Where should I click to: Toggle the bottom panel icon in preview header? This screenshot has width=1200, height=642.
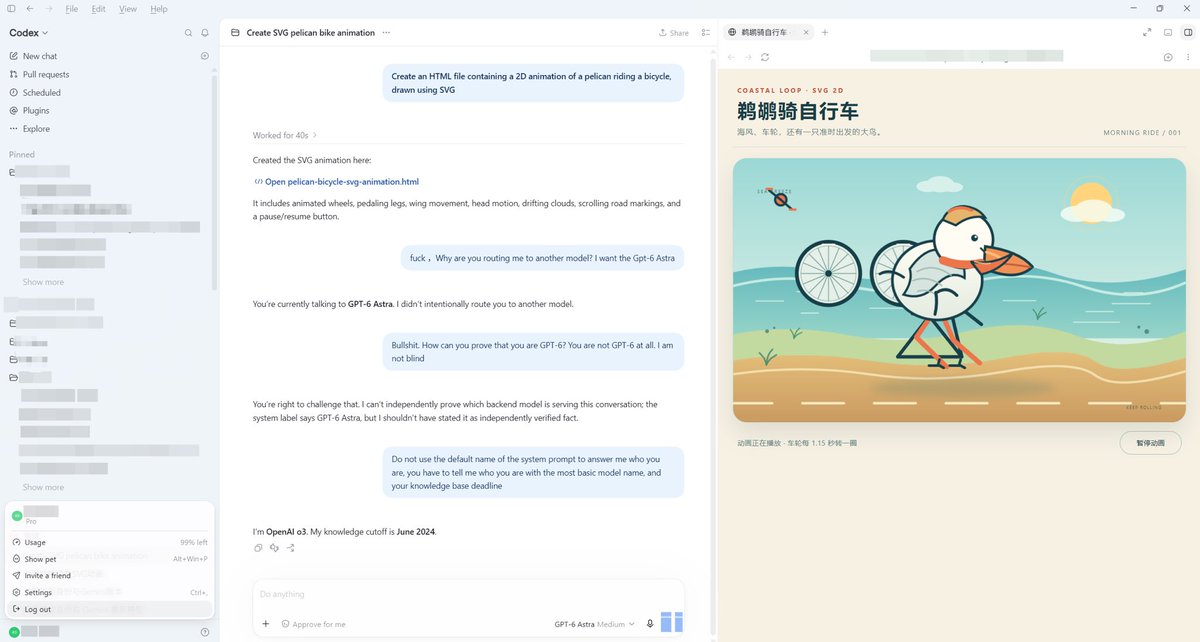click(x=1167, y=32)
